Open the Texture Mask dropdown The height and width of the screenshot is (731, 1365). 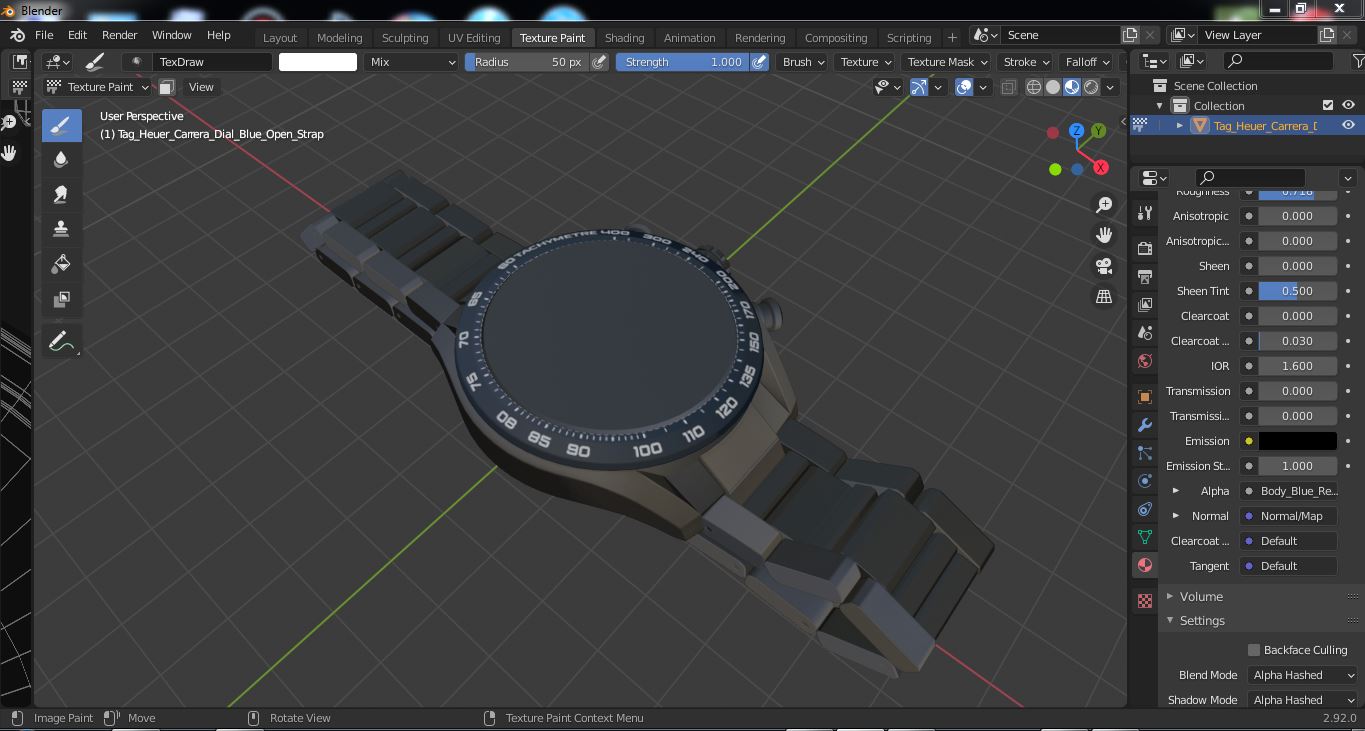945,62
